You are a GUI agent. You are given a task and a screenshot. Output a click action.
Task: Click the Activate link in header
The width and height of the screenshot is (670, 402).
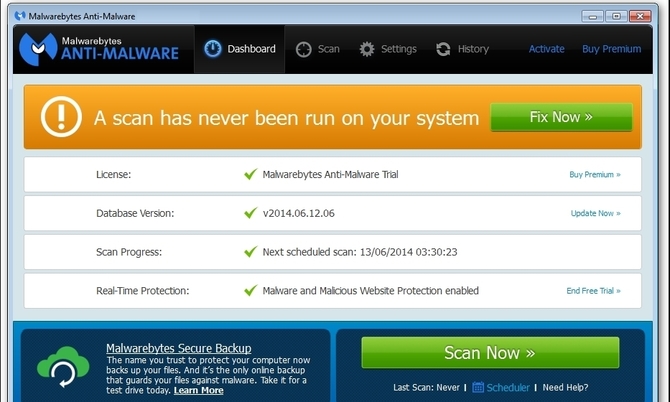(547, 49)
